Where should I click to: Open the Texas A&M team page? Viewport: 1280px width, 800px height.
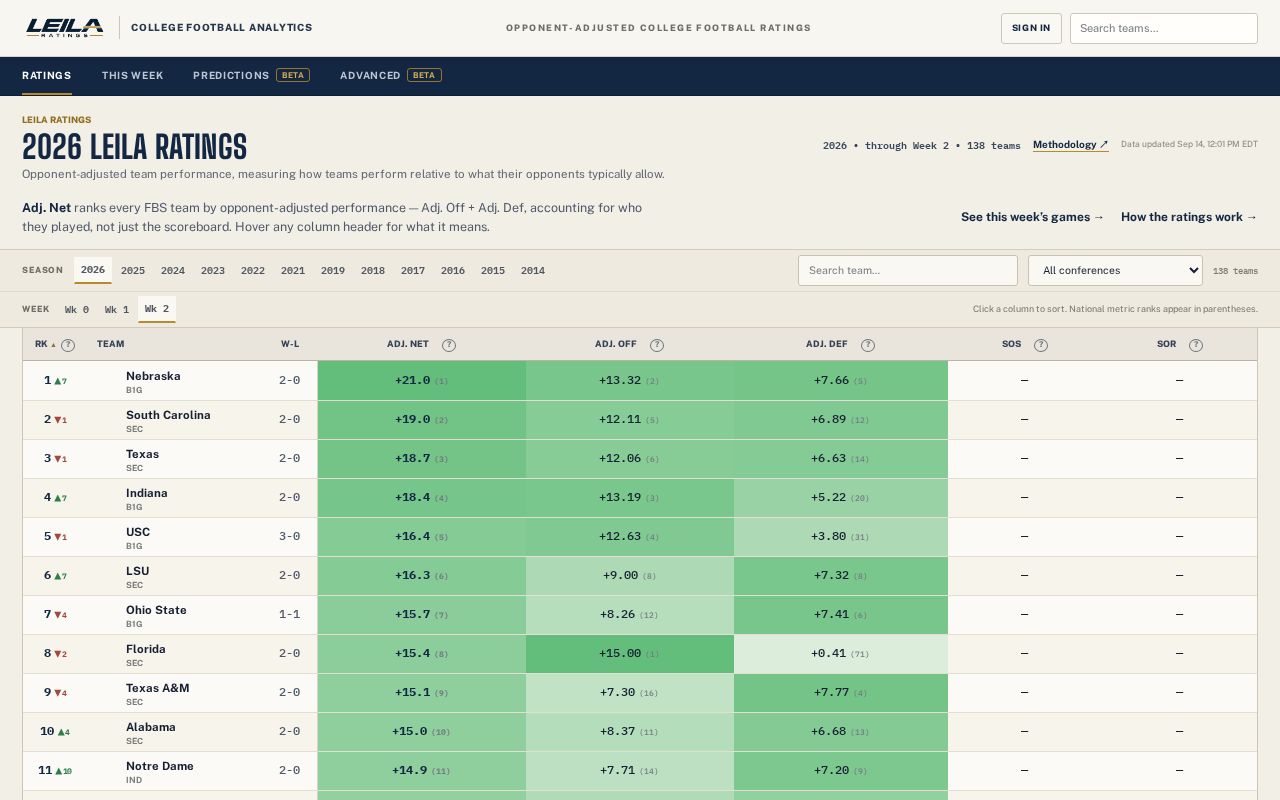158,688
